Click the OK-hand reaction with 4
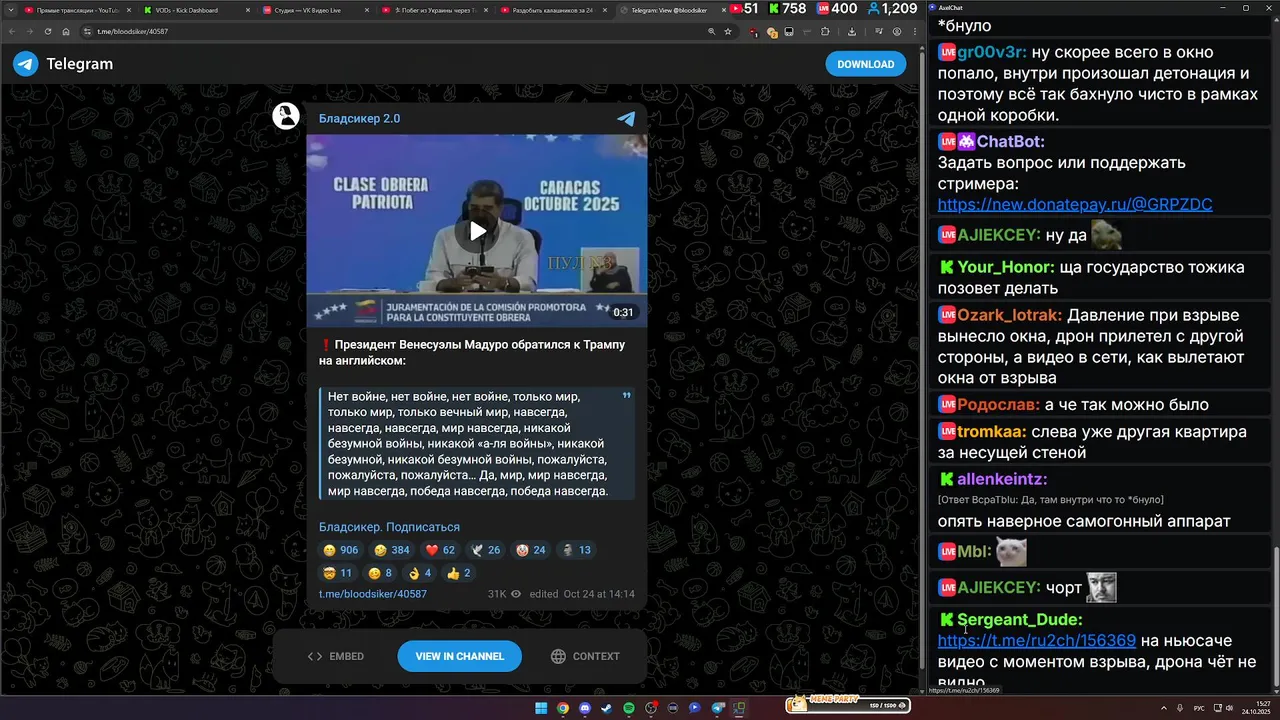 click(419, 573)
